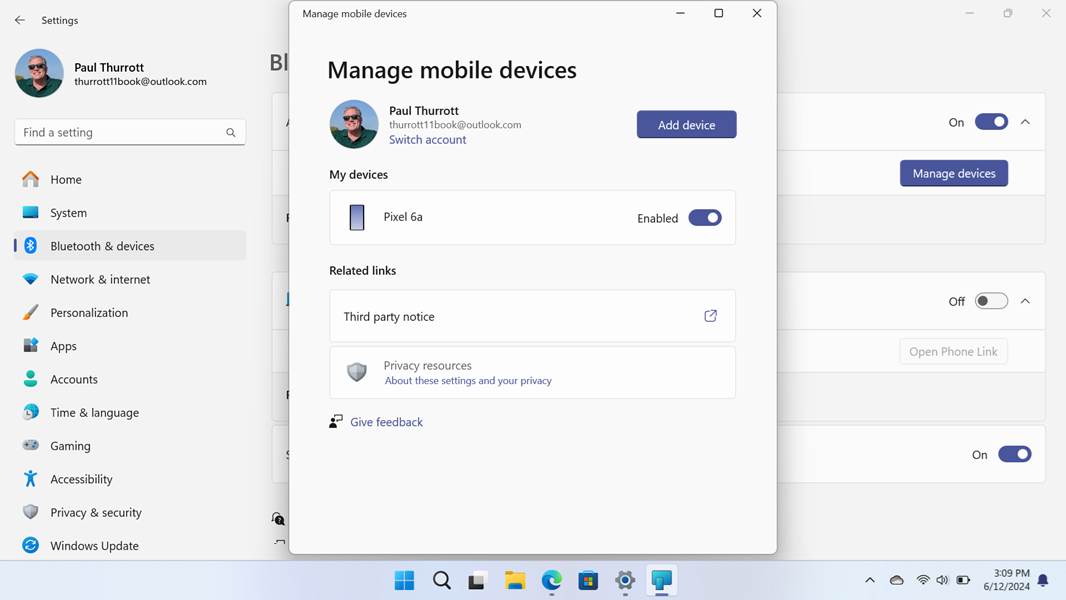Screen dimensions: 1066x600
Task: Click the Add device button
Action: pyautogui.click(x=686, y=125)
